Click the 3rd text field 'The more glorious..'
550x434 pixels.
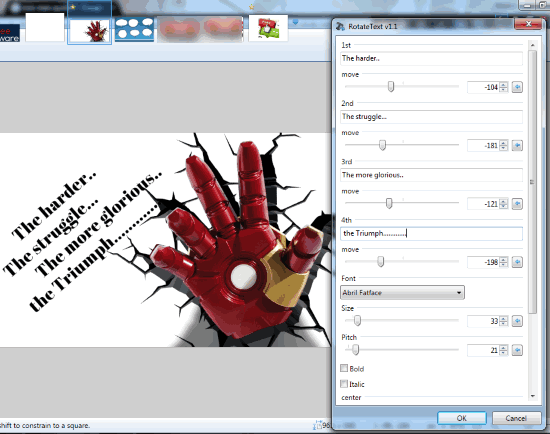point(431,175)
